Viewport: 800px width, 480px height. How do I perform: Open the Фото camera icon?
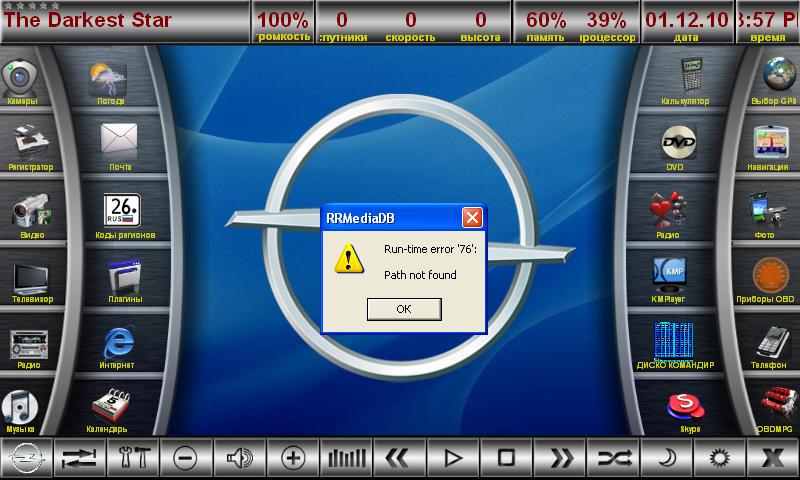coord(767,210)
